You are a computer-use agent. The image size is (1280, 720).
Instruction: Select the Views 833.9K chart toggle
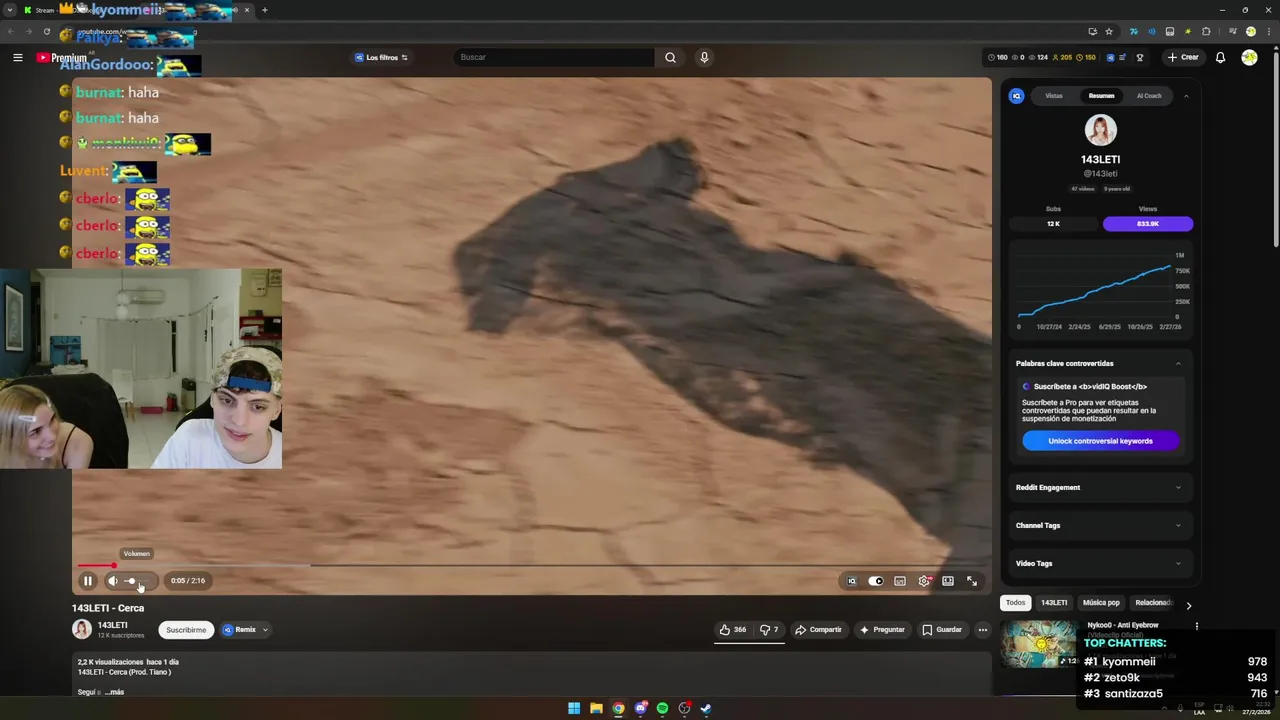point(1148,224)
